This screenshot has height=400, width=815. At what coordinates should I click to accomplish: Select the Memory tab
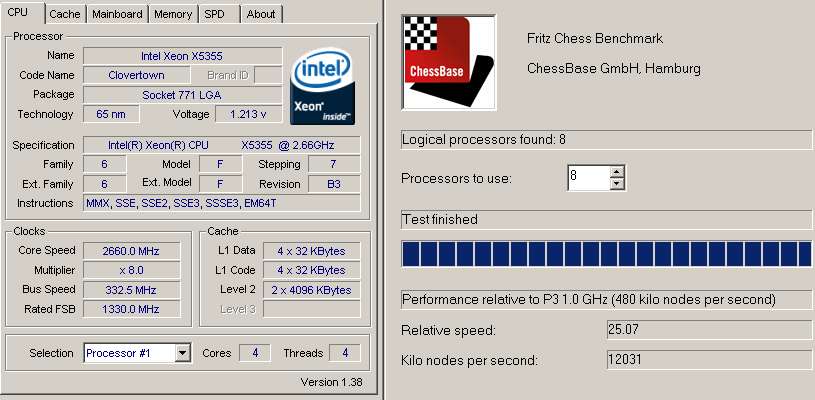click(173, 15)
